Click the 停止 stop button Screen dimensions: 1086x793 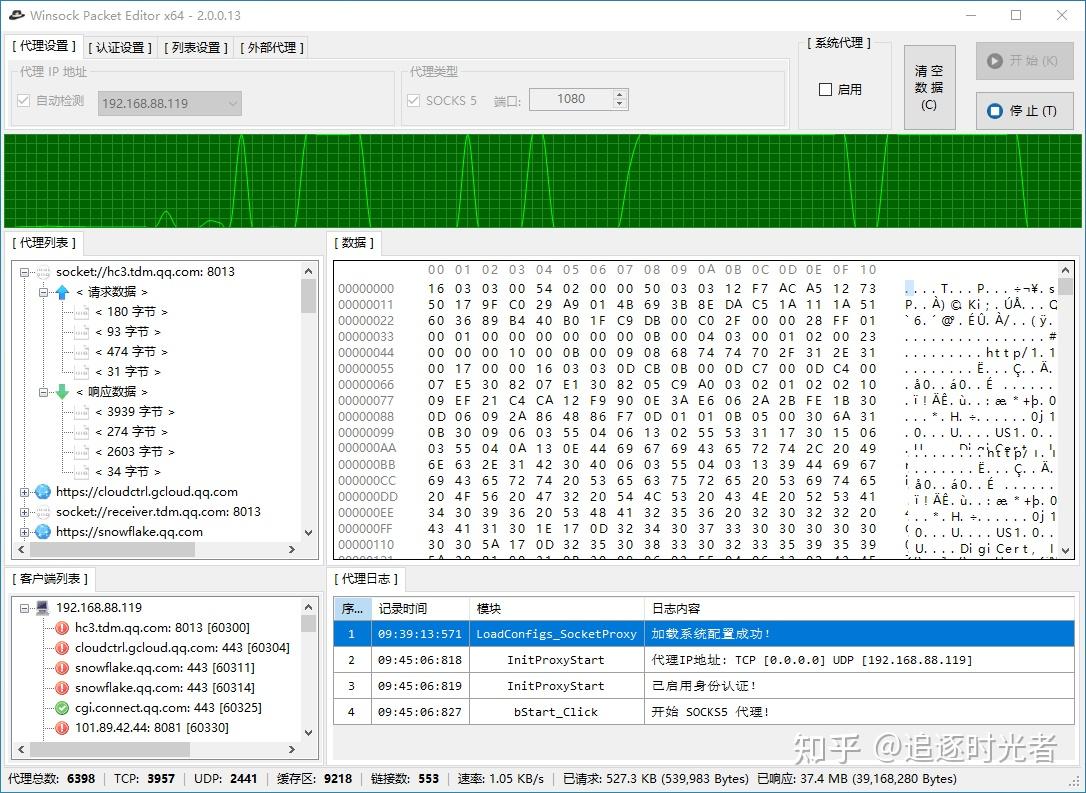(1024, 111)
